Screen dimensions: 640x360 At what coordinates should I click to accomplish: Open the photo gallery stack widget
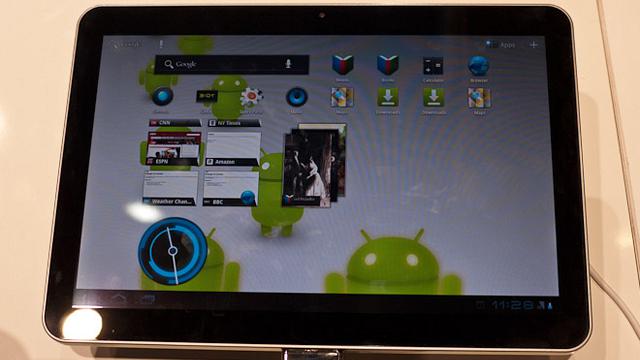click(314, 165)
